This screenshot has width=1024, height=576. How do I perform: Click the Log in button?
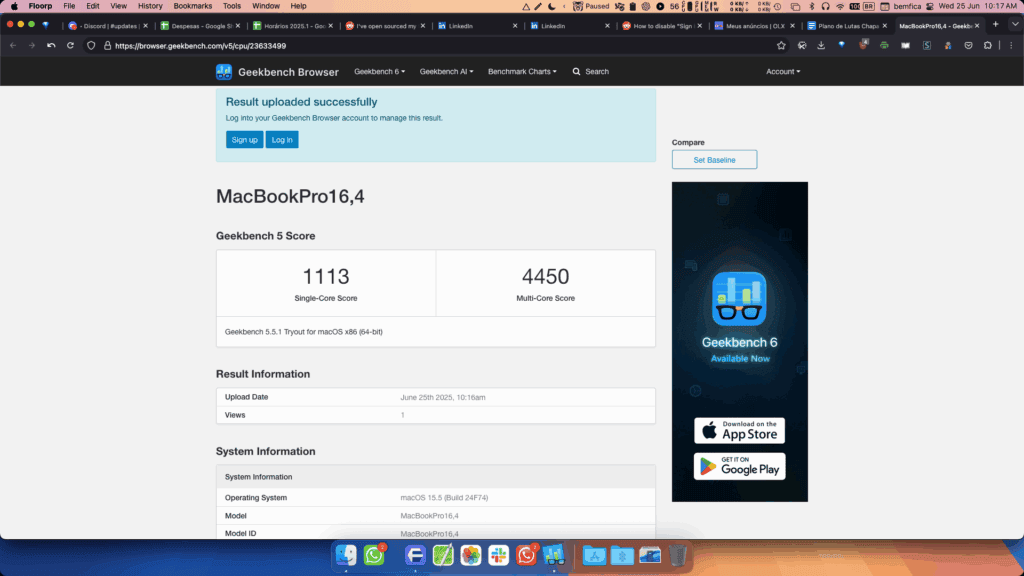click(x=282, y=140)
